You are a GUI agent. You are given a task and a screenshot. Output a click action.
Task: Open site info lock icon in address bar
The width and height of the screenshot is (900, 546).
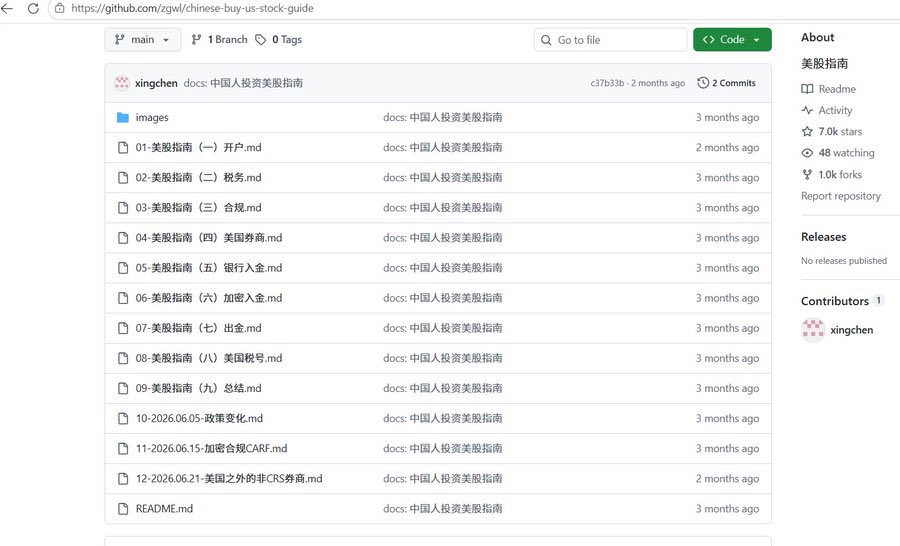click(60, 9)
